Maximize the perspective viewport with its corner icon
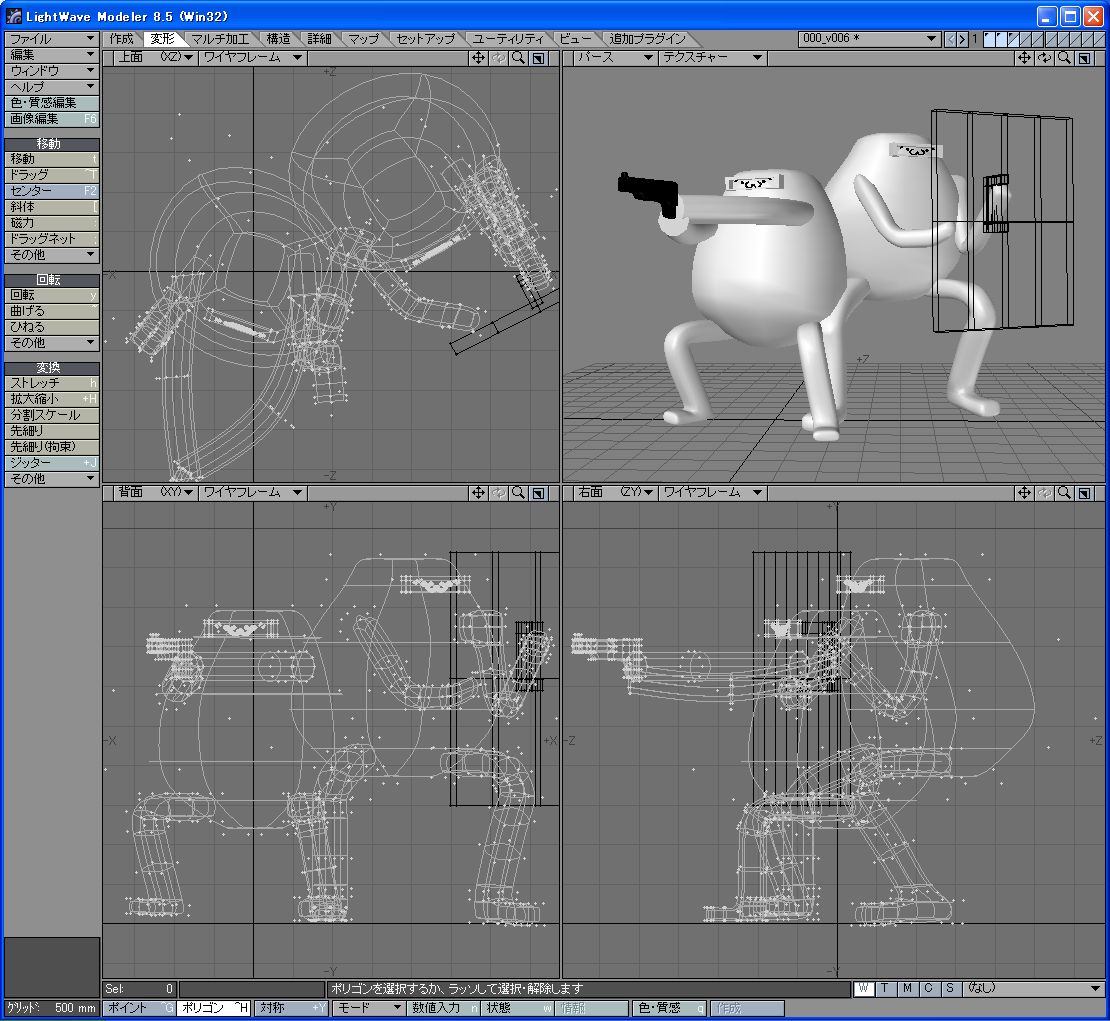 point(1083,58)
